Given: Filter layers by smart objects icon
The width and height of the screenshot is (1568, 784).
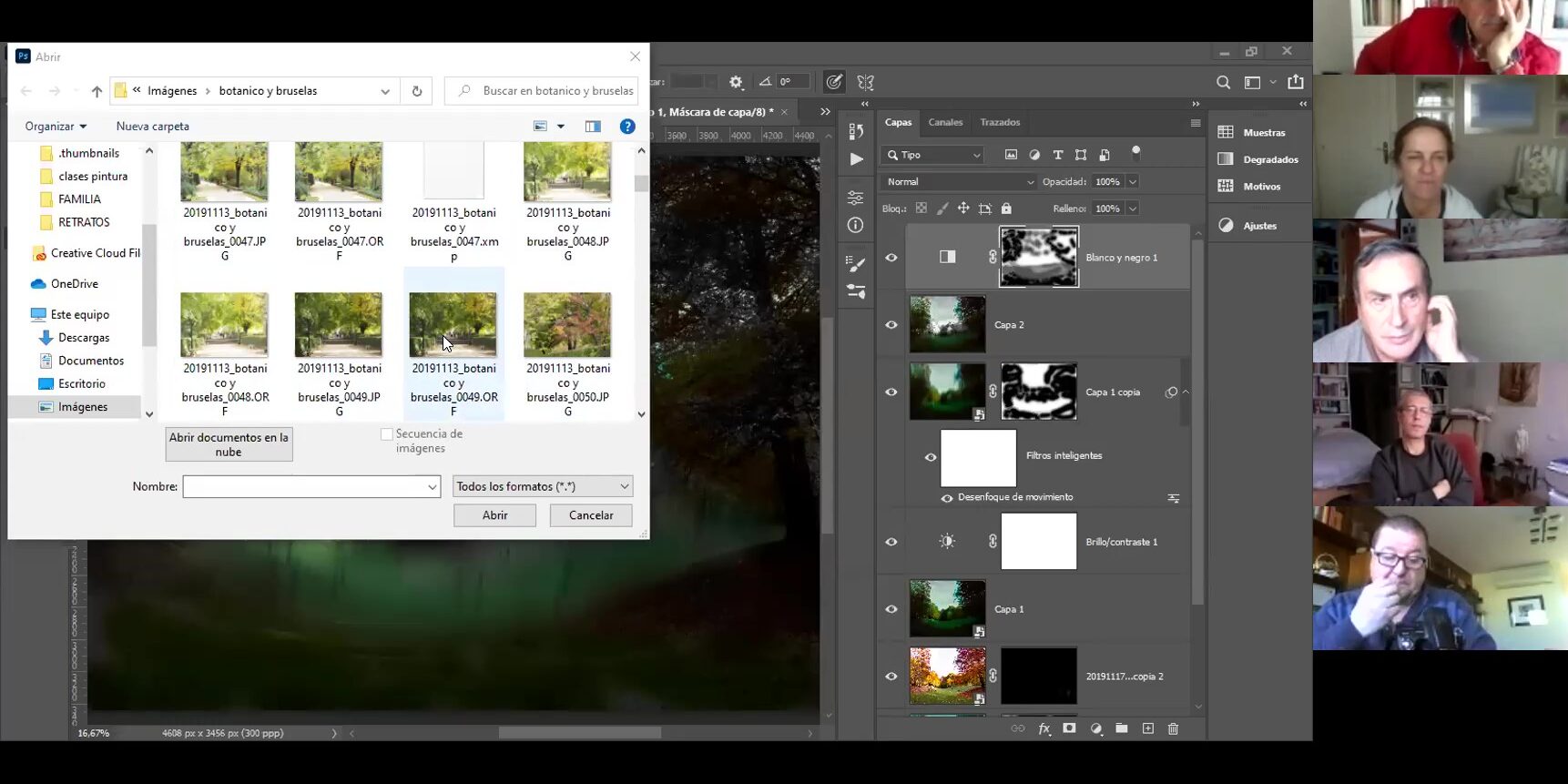Looking at the screenshot, I should click(1105, 155).
